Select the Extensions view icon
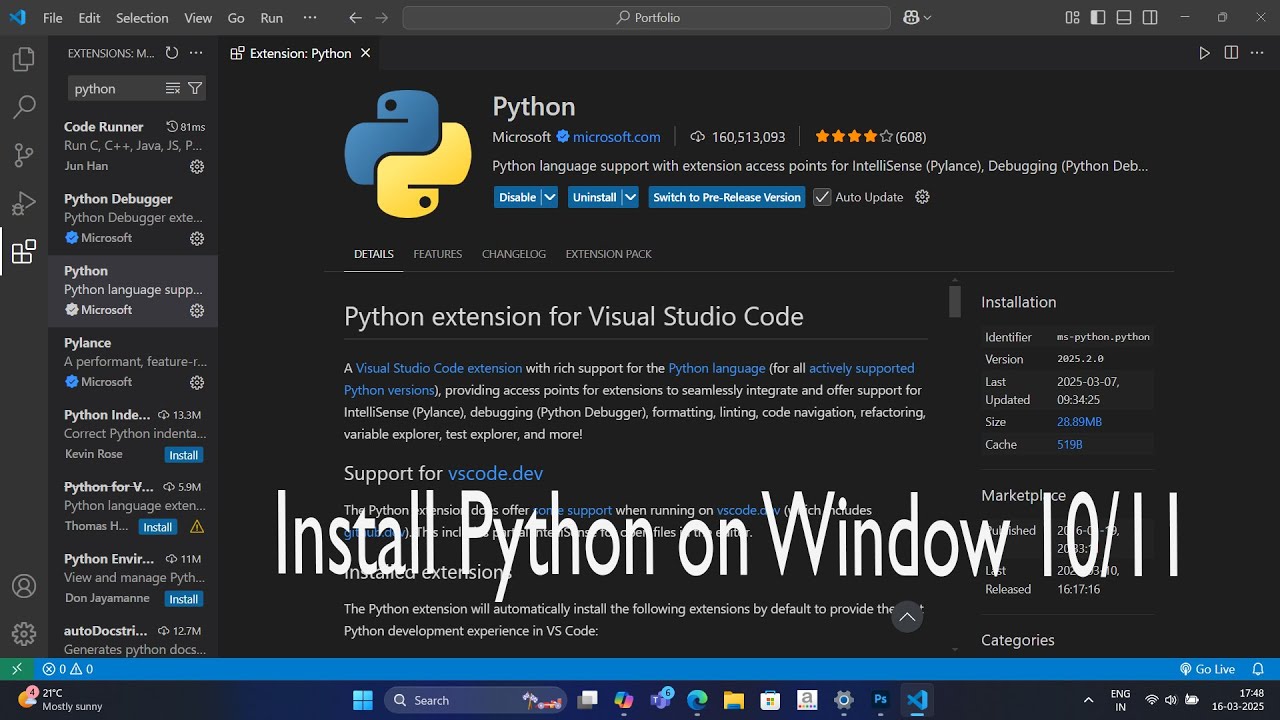 (24, 251)
